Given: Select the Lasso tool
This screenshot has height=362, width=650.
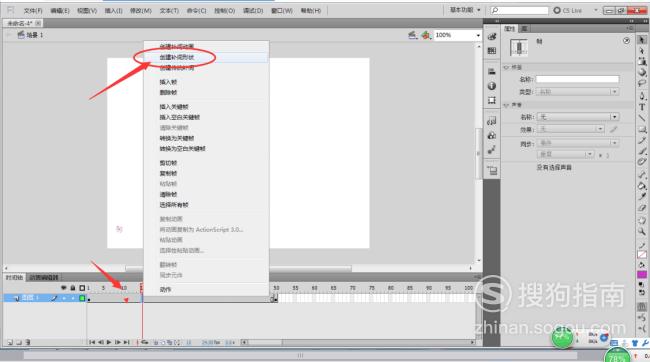Looking at the screenshot, I should [642, 83].
